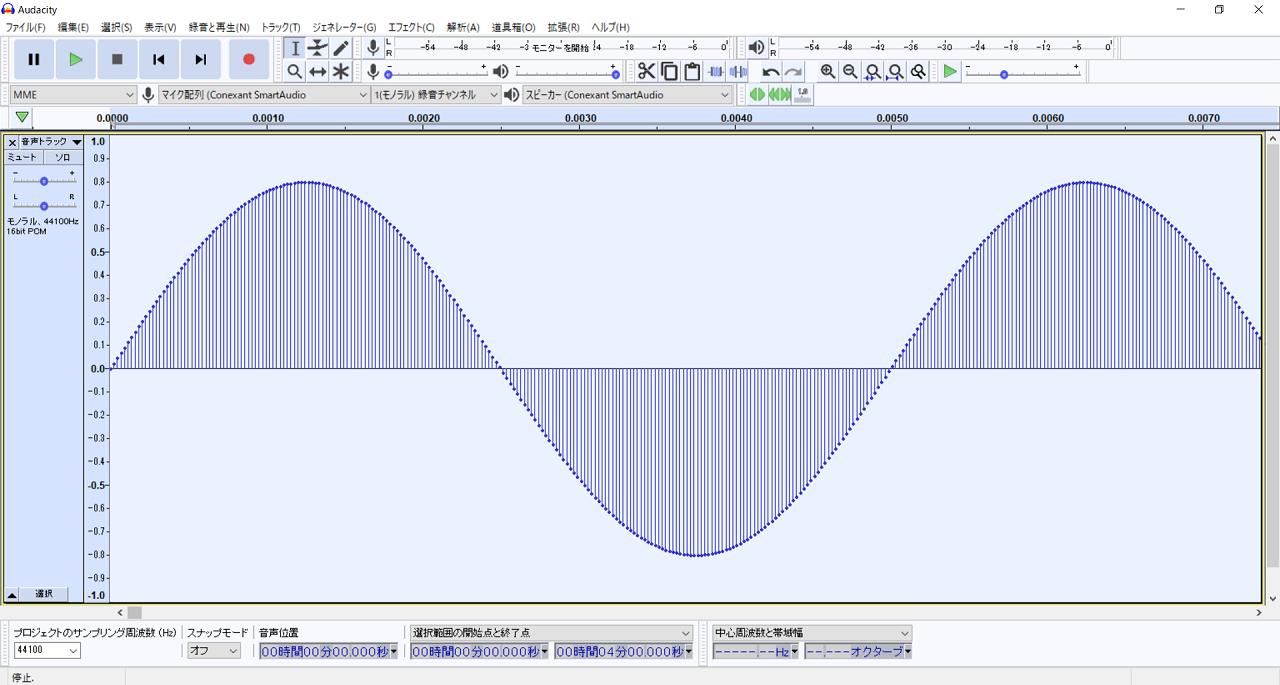Open the 中心周波数と帯域幅 dropdown
Screen dimensions: 1280x685
[812, 633]
